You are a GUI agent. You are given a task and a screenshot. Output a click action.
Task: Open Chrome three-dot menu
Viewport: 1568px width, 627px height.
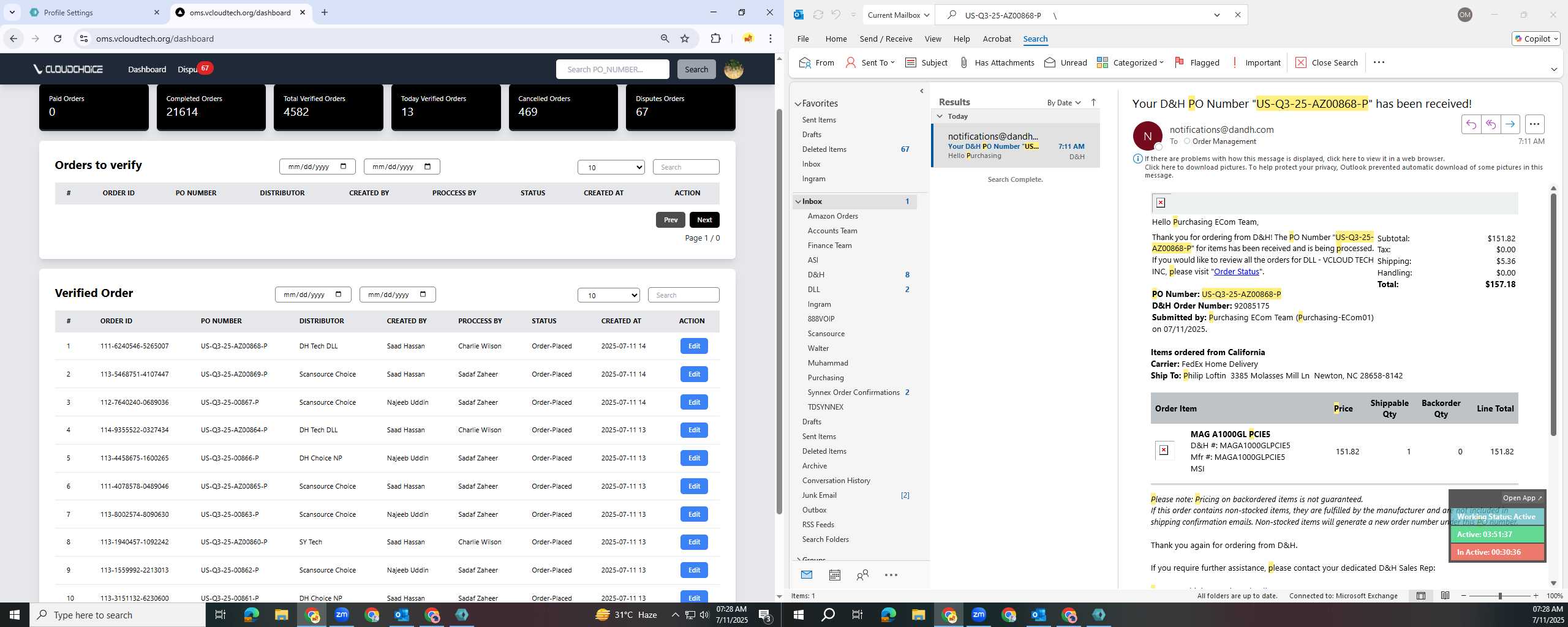click(x=771, y=39)
